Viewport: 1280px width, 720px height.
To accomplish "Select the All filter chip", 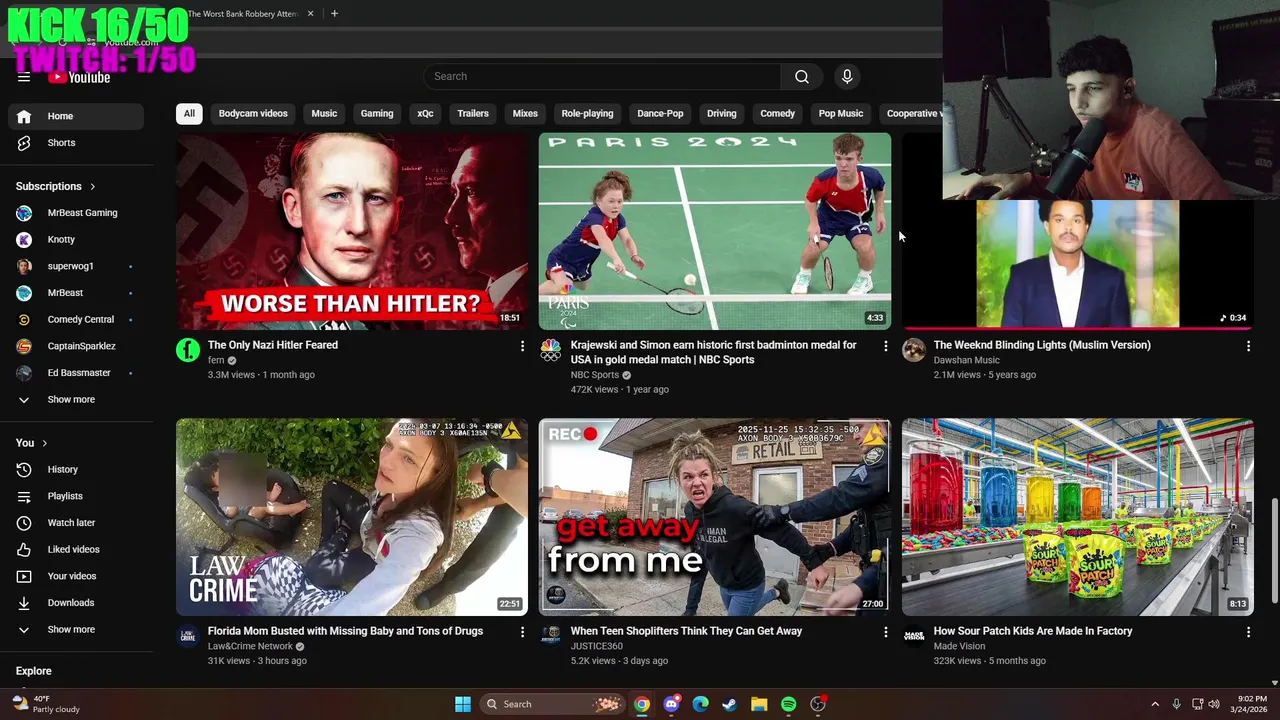I will [189, 114].
